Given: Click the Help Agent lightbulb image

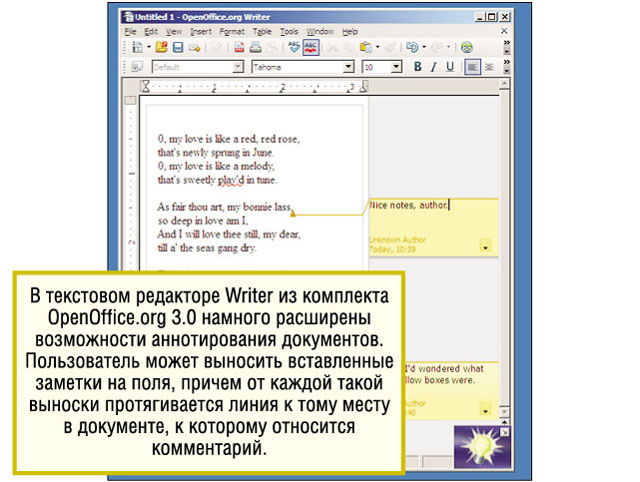Looking at the screenshot, I should [x=482, y=446].
